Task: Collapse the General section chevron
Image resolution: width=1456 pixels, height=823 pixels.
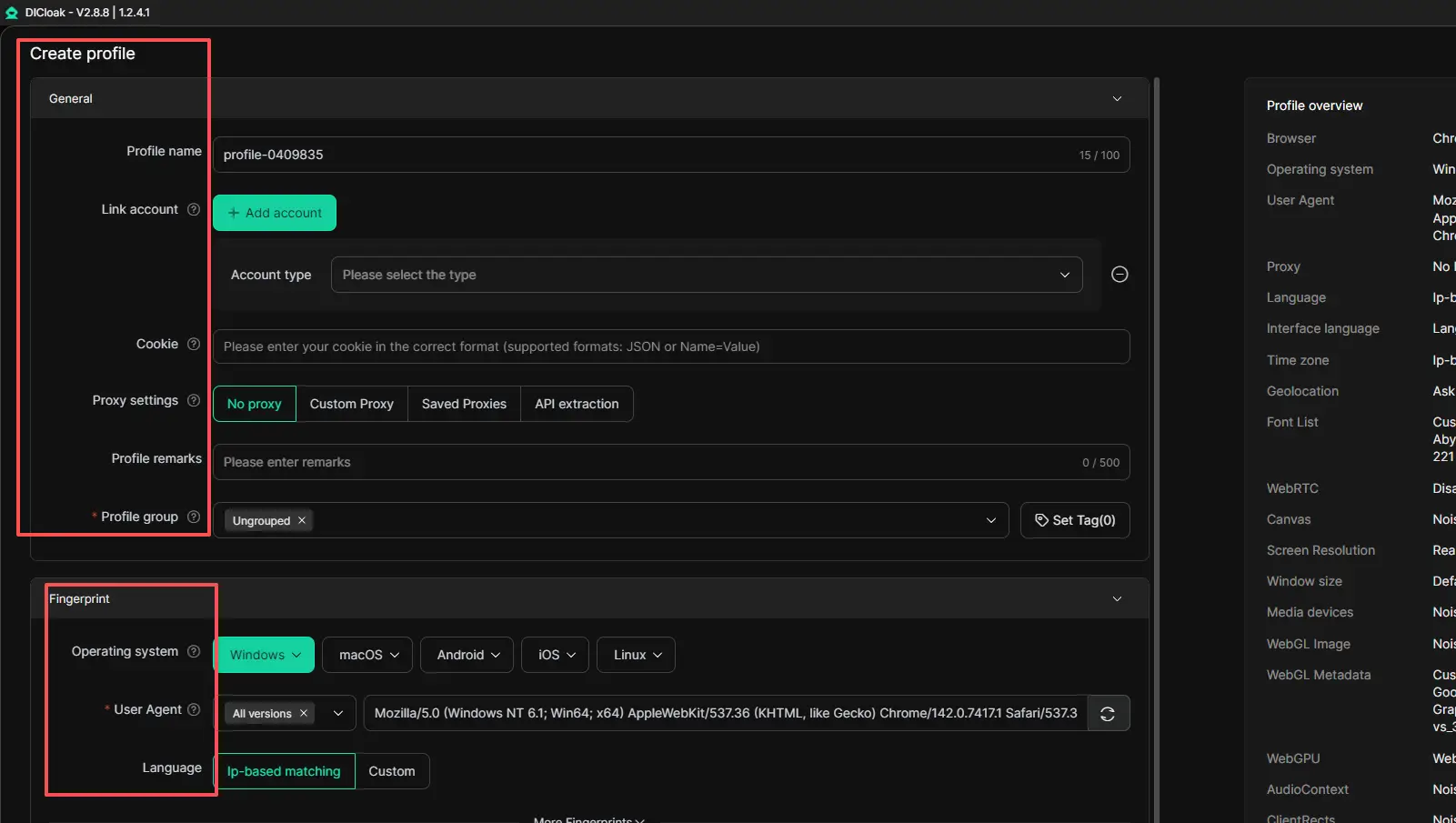Action: (x=1117, y=98)
